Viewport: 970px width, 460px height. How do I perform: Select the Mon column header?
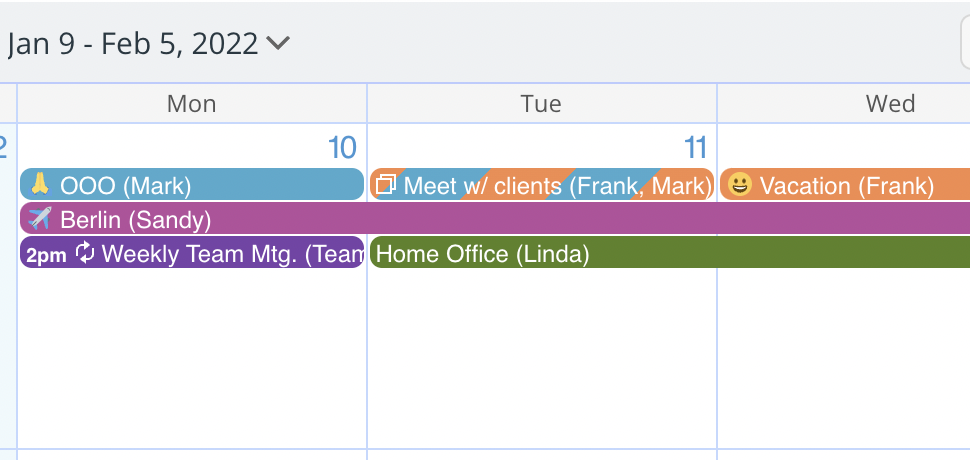(192, 103)
